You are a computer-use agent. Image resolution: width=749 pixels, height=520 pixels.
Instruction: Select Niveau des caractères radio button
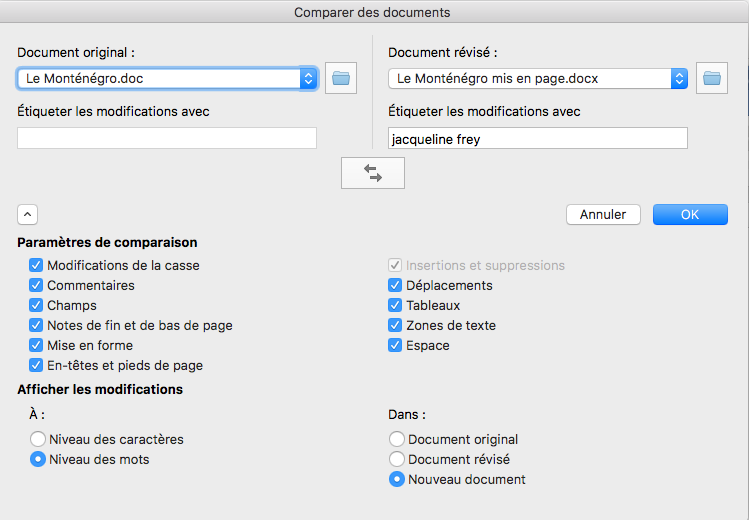click(38, 439)
